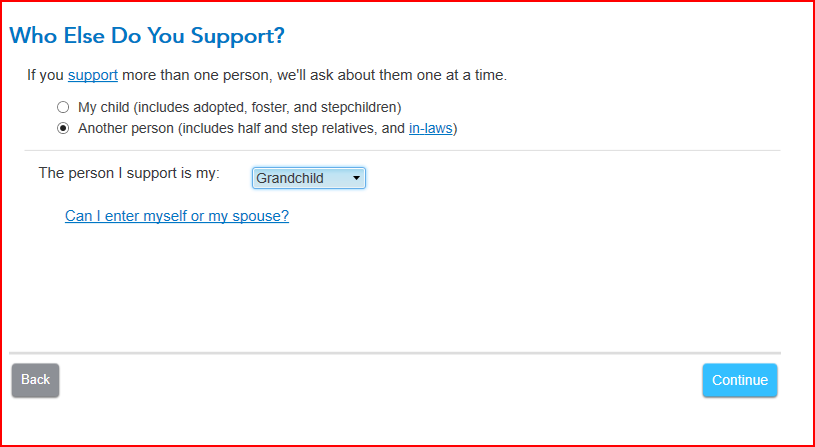Open the "in-laws" help link

click(x=431, y=128)
